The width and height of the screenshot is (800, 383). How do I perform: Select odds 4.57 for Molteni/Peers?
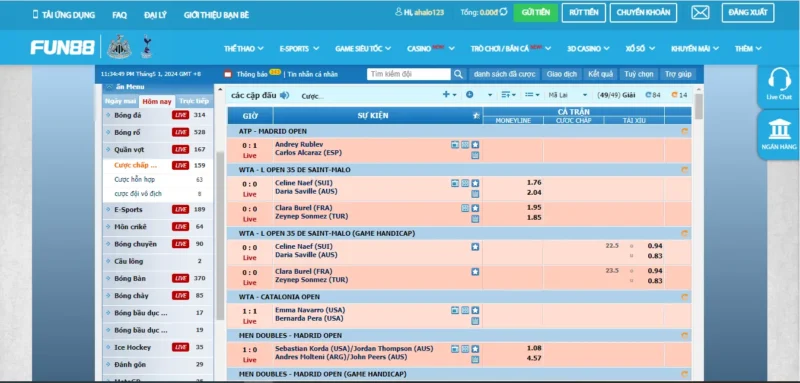click(x=534, y=359)
